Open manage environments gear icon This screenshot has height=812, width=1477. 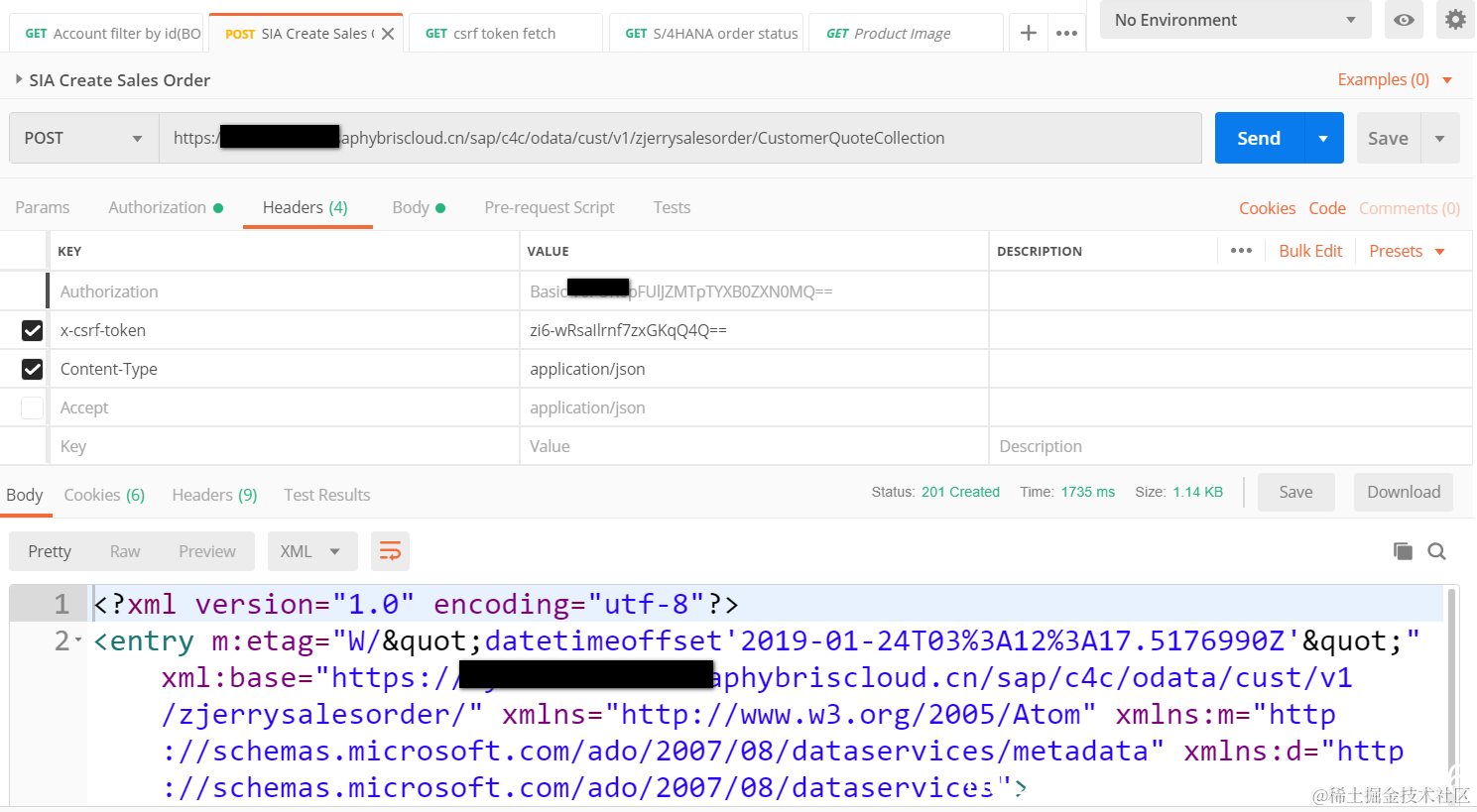[x=1455, y=20]
